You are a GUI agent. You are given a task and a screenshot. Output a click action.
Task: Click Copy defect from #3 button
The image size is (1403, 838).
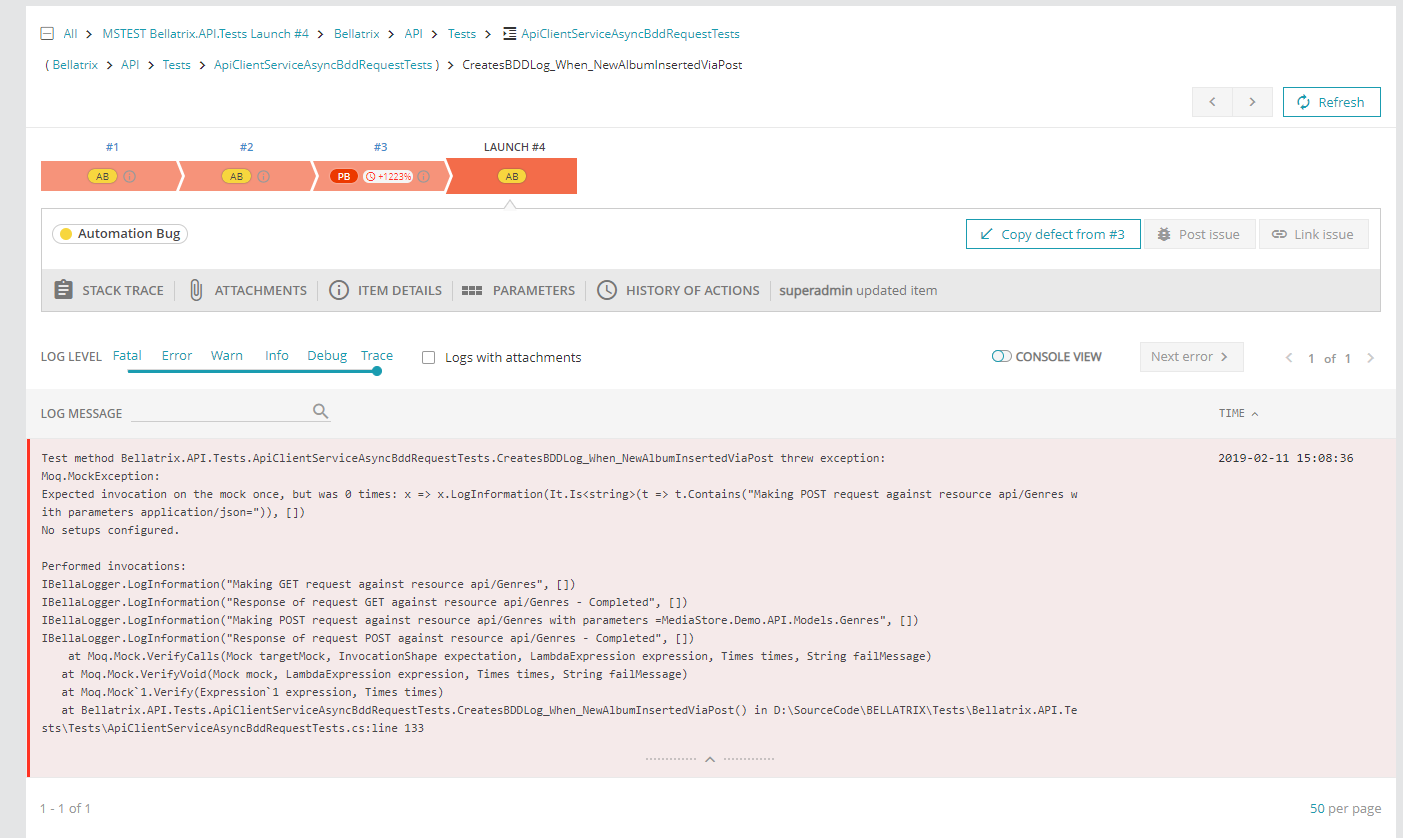tap(1053, 234)
